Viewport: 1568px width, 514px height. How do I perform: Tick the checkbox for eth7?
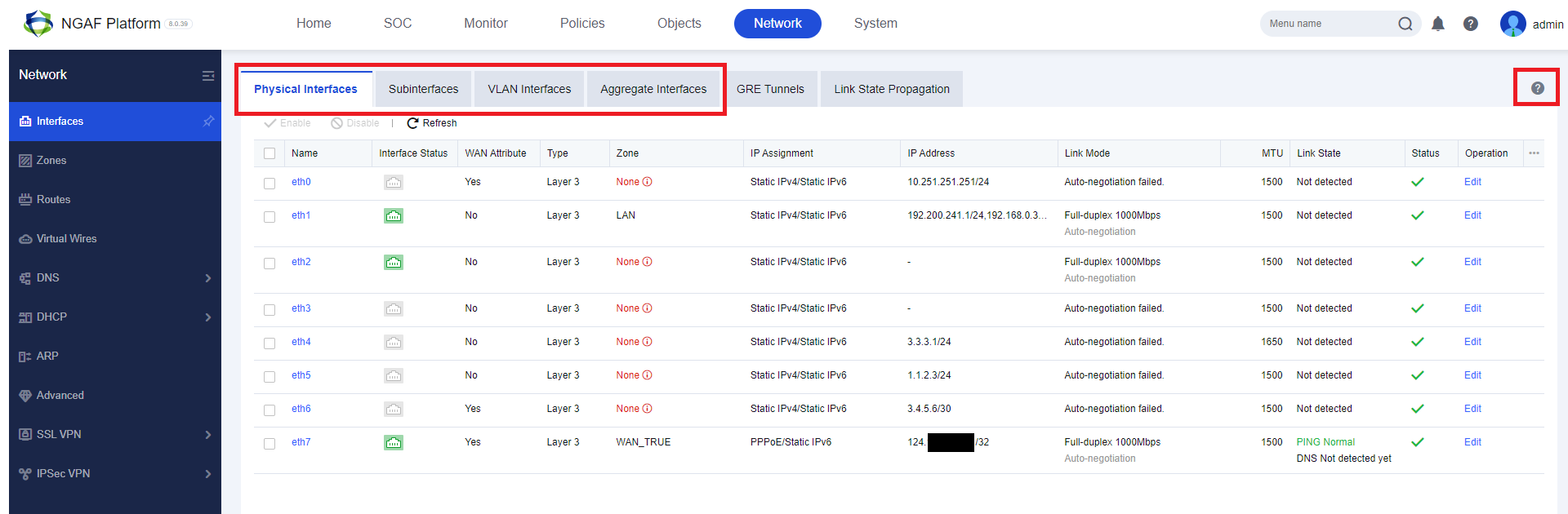click(269, 443)
